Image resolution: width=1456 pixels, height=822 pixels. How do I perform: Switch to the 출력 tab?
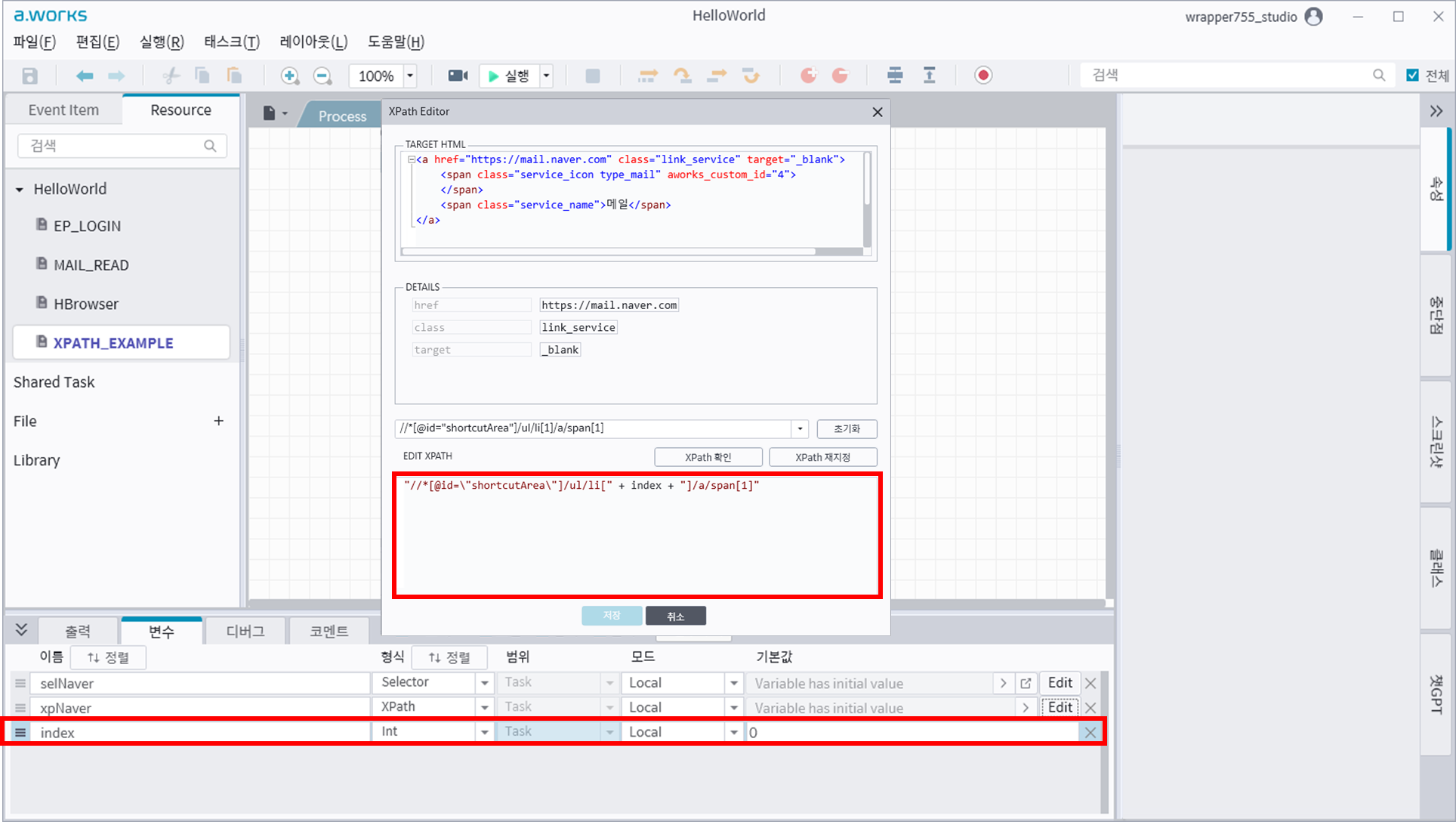pyautogui.click(x=78, y=632)
